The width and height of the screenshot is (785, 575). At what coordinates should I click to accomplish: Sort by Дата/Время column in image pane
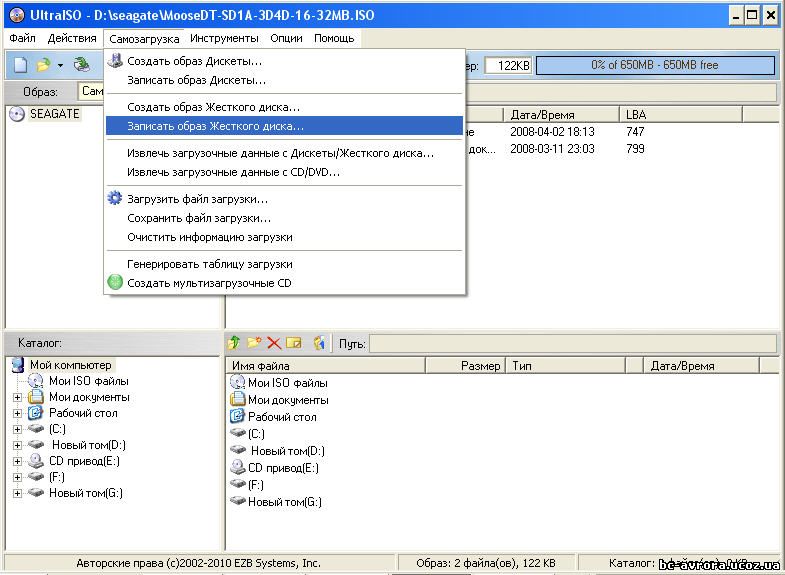click(x=561, y=115)
